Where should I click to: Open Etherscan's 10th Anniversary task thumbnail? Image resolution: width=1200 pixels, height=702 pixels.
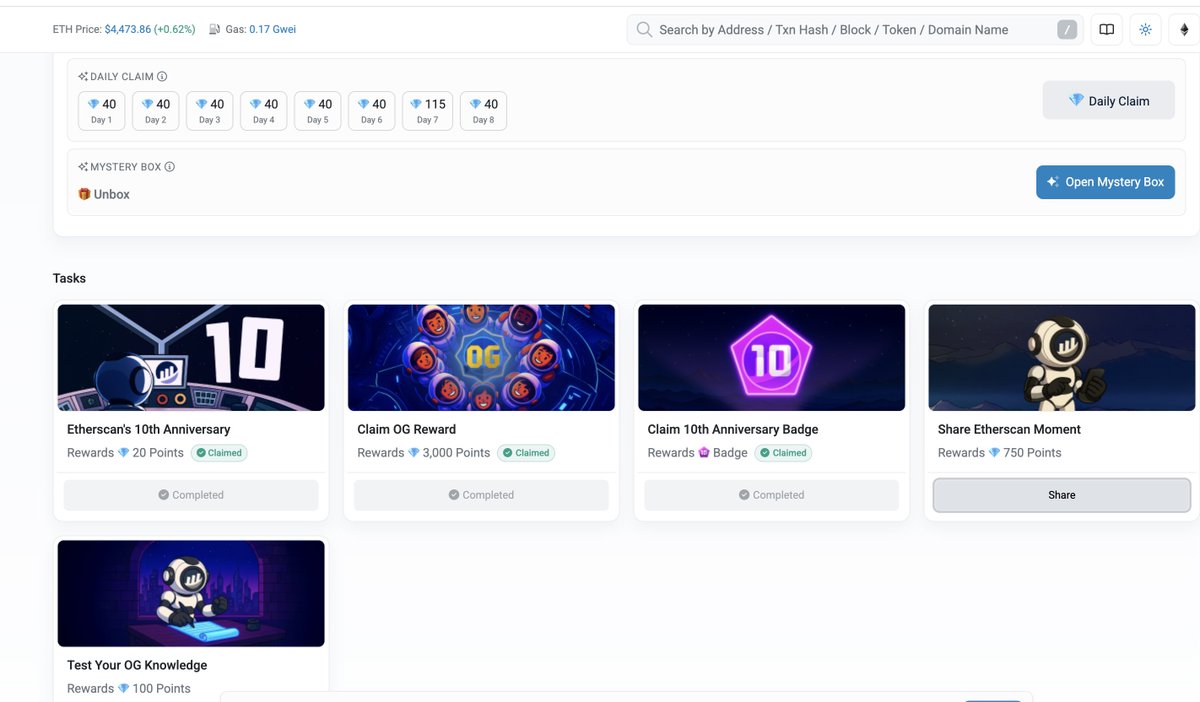(191, 358)
